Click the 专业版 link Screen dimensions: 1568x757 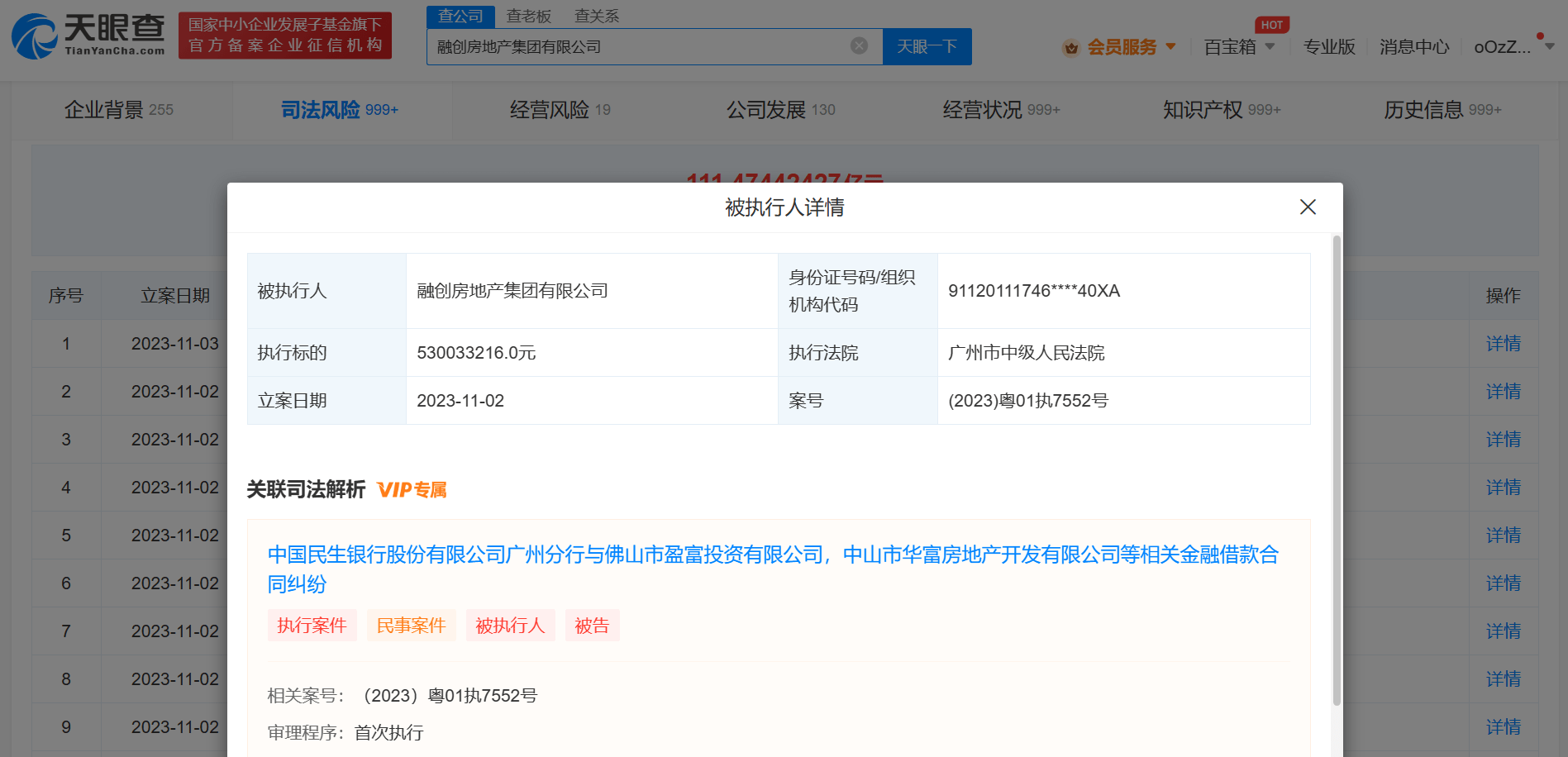point(1328,47)
